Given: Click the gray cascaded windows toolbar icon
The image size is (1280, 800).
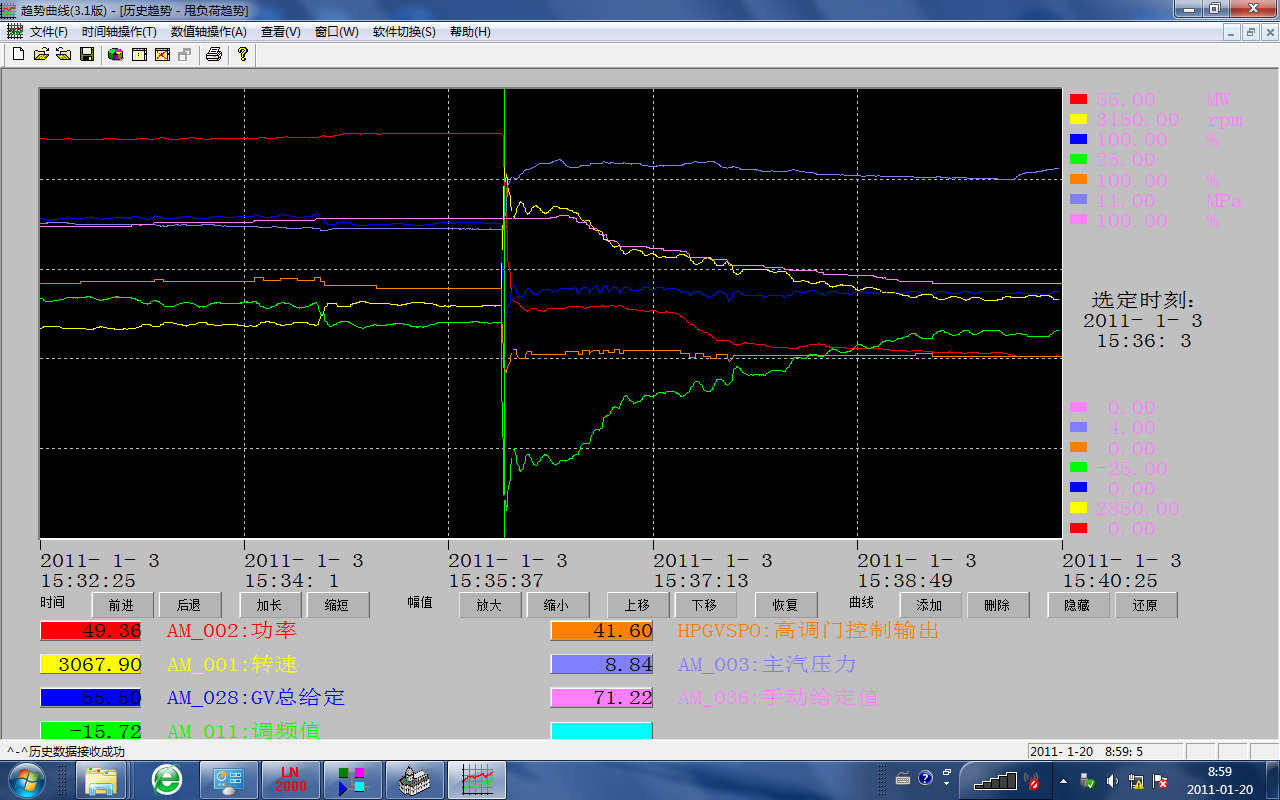Looking at the screenshot, I should click(x=185, y=54).
